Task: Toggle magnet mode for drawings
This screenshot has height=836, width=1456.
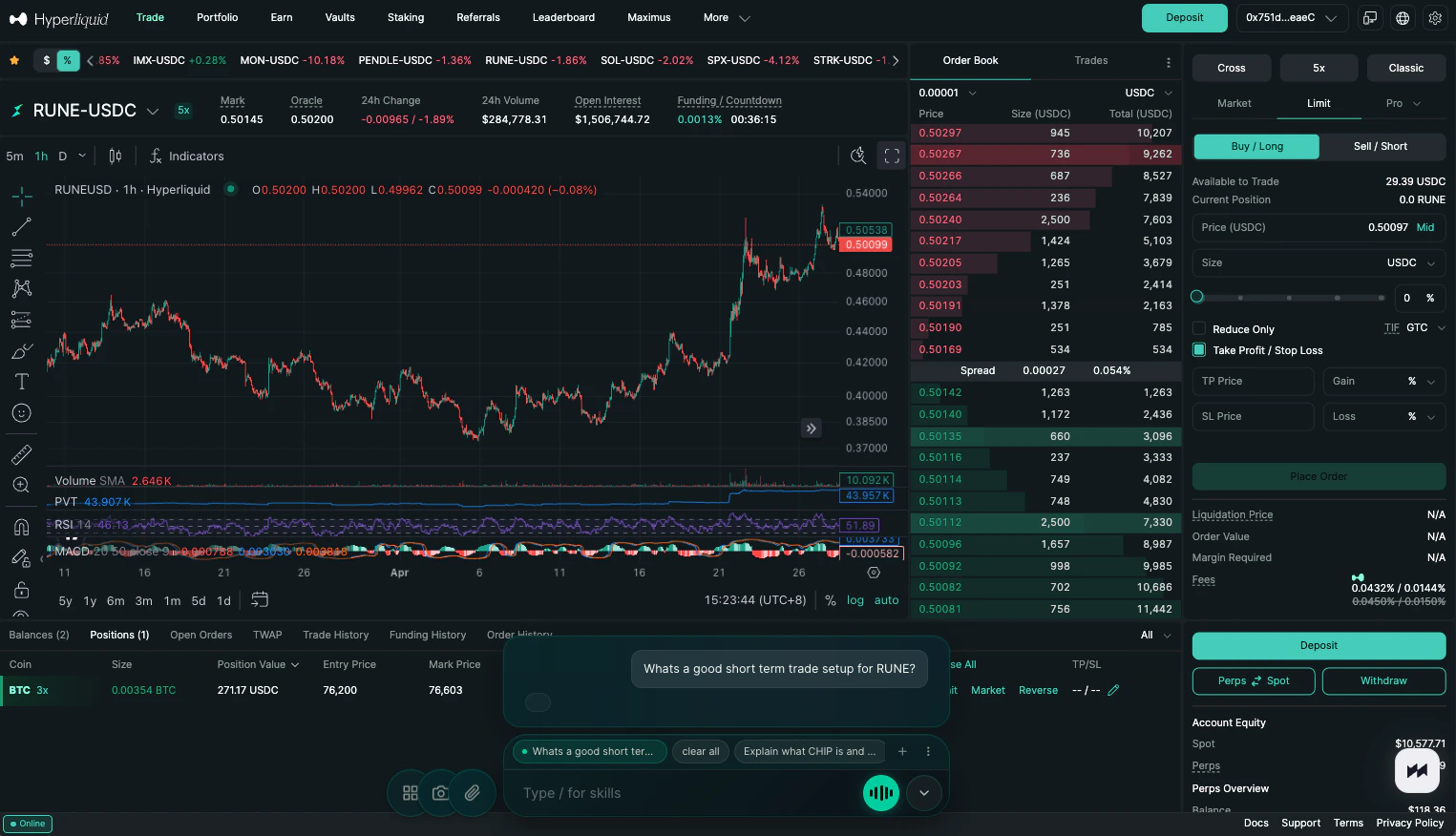Action: click(22, 527)
